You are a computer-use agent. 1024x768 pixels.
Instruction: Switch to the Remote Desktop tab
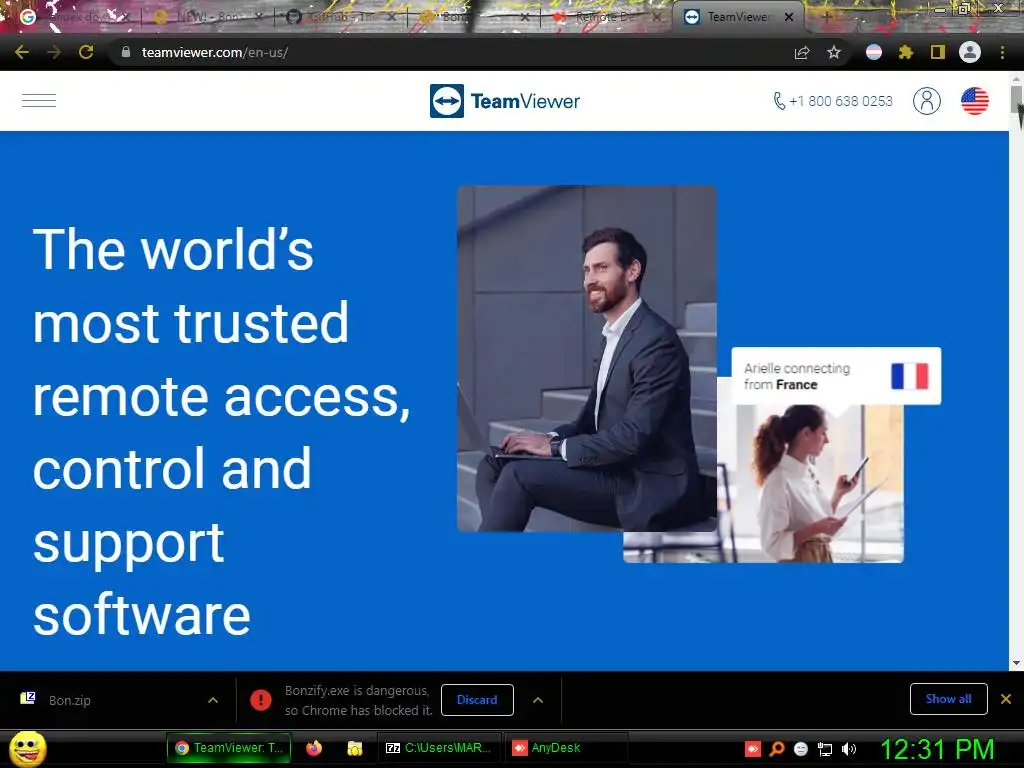[607, 17]
